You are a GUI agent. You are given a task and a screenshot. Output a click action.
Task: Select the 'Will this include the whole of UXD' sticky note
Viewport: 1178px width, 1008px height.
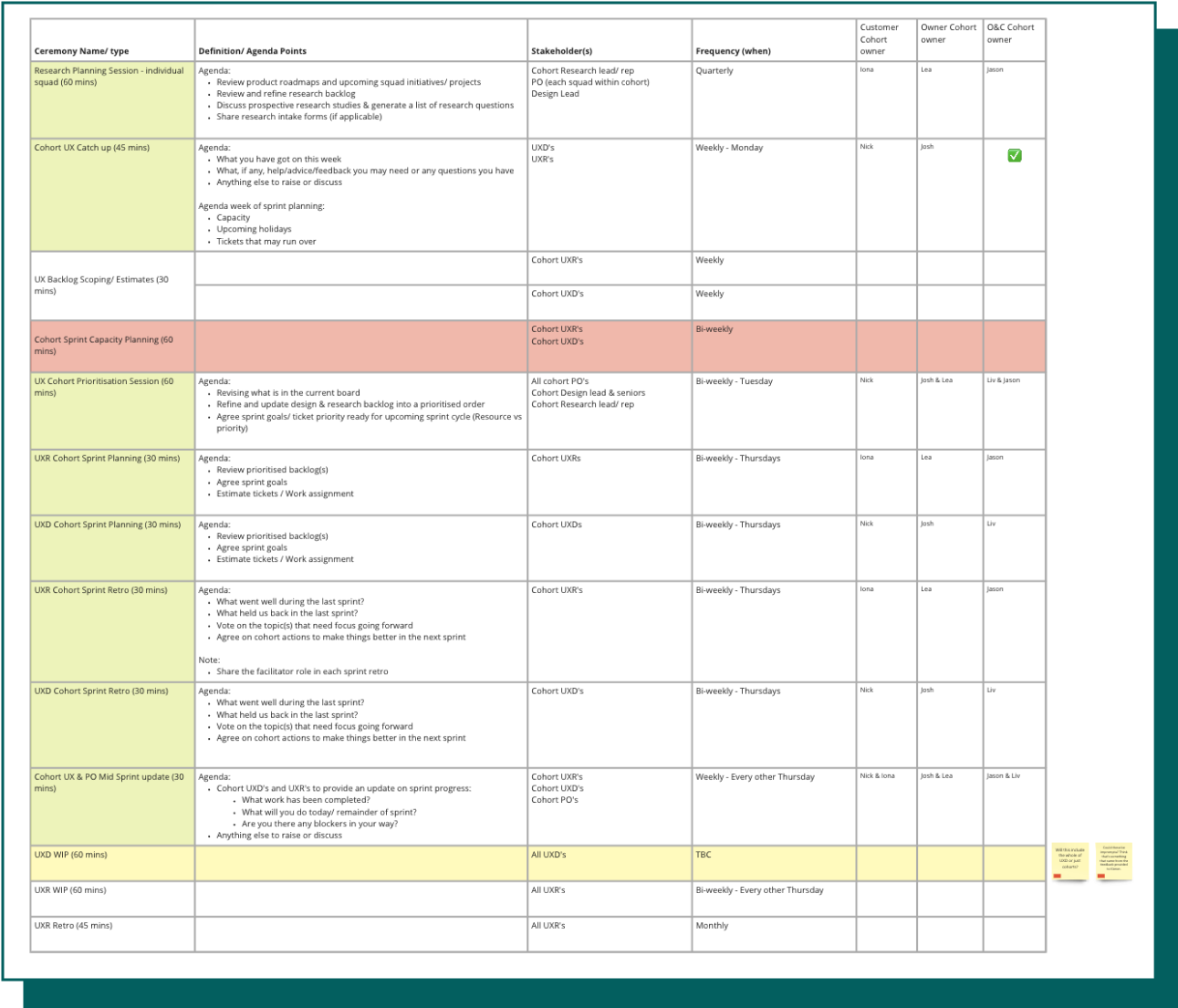point(1069,858)
